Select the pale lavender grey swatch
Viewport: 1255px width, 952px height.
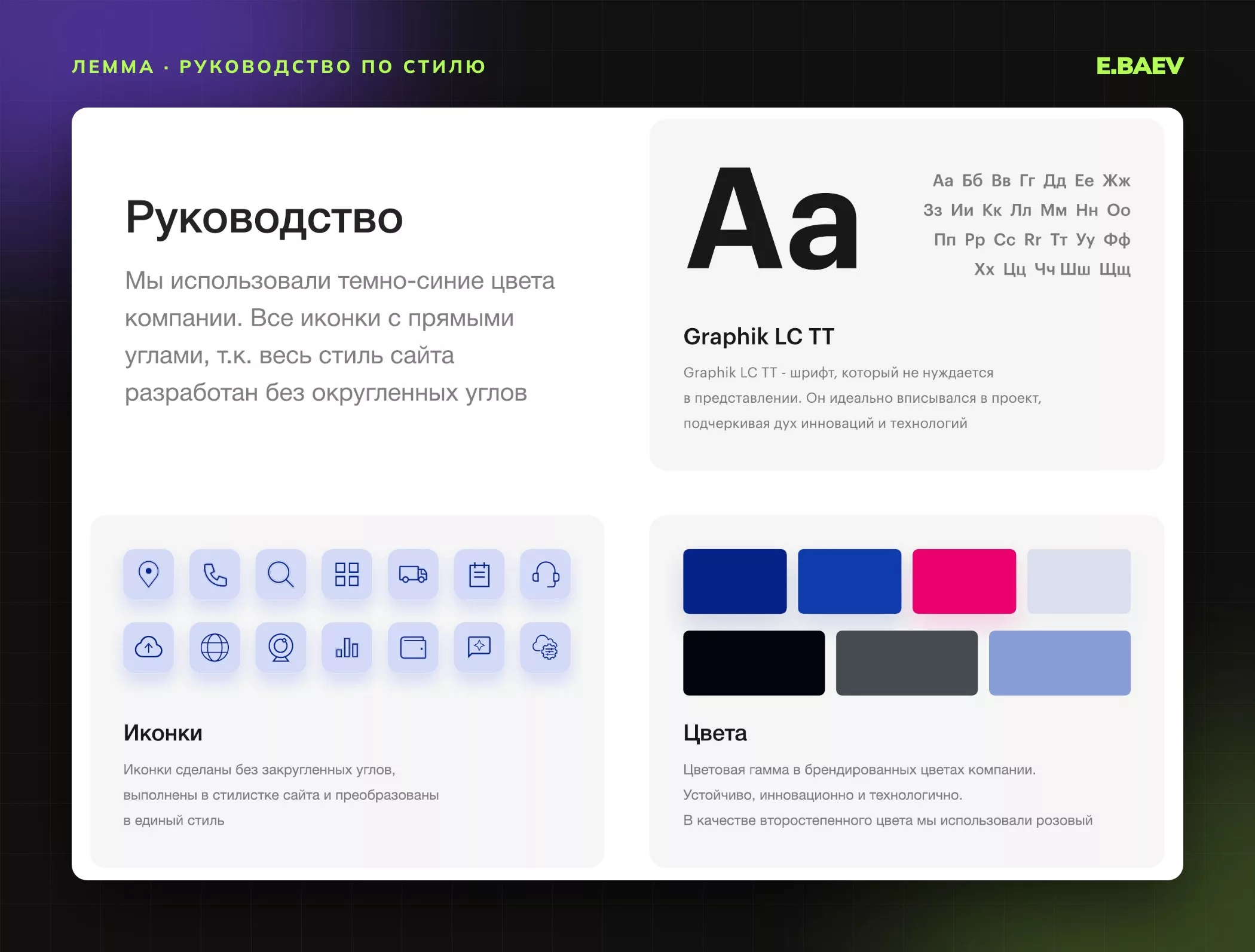1079,581
